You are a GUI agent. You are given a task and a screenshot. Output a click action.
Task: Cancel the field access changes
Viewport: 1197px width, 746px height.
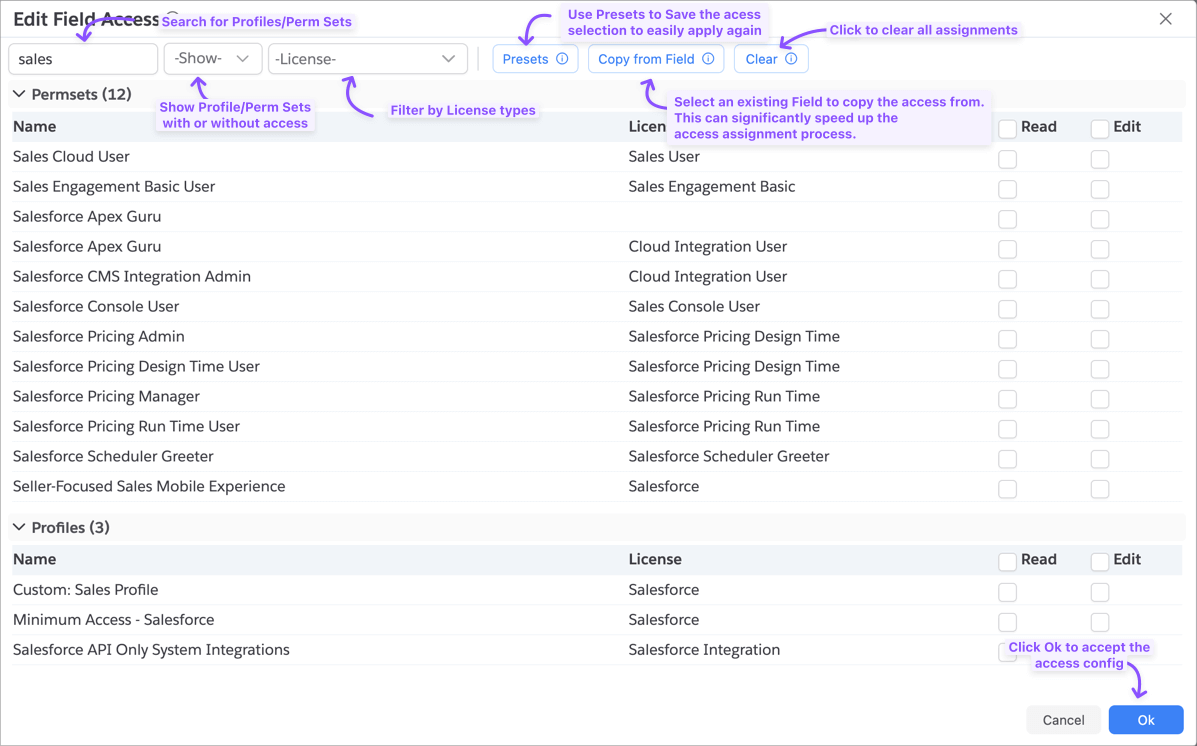point(1063,720)
